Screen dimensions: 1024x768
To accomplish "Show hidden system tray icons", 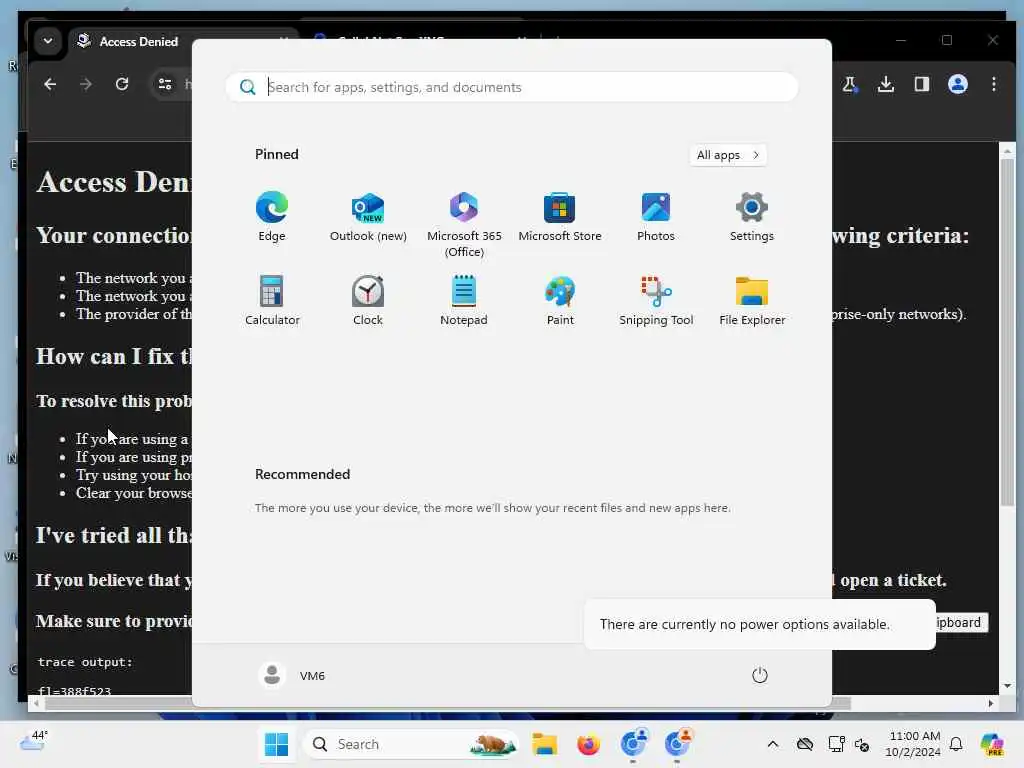I will tap(773, 744).
